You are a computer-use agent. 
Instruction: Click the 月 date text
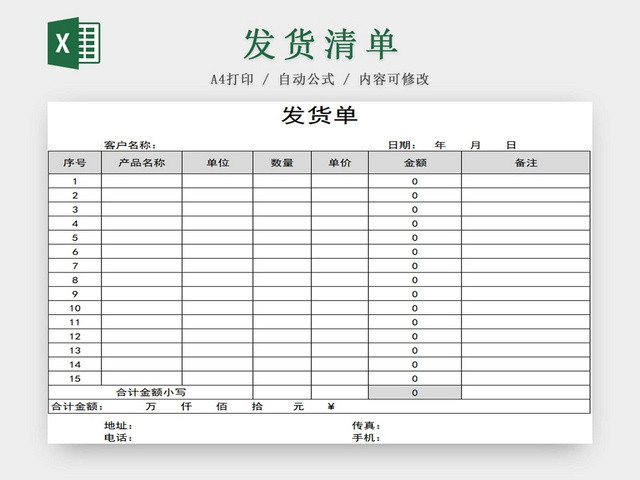tap(476, 145)
